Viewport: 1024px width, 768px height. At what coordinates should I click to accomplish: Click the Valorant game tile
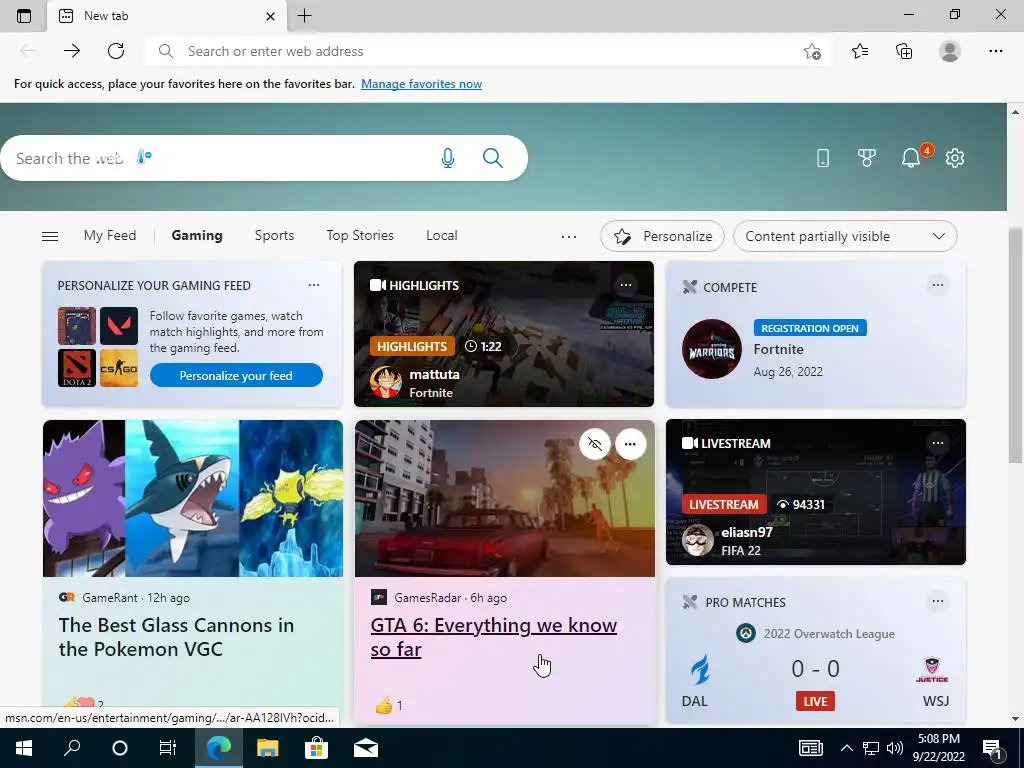(x=119, y=325)
